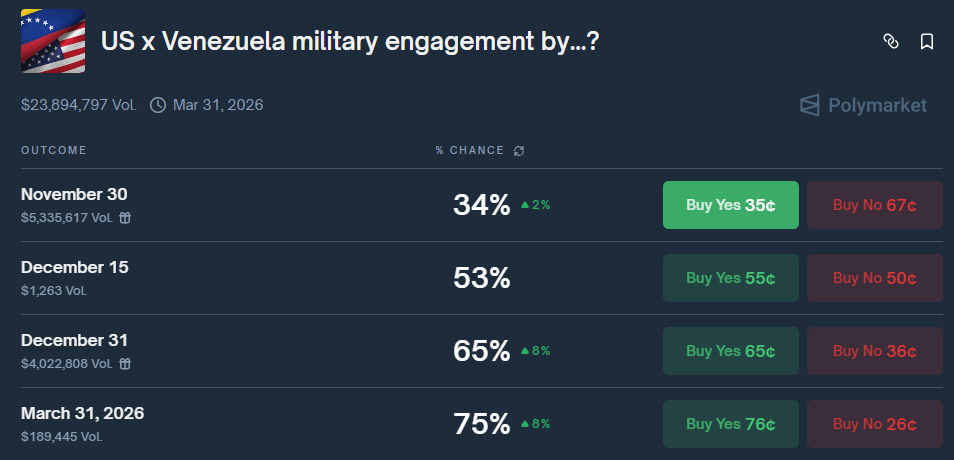The width and height of the screenshot is (954, 460).
Task: Buy Yes at 55¢ for December 15
Action: [730, 278]
